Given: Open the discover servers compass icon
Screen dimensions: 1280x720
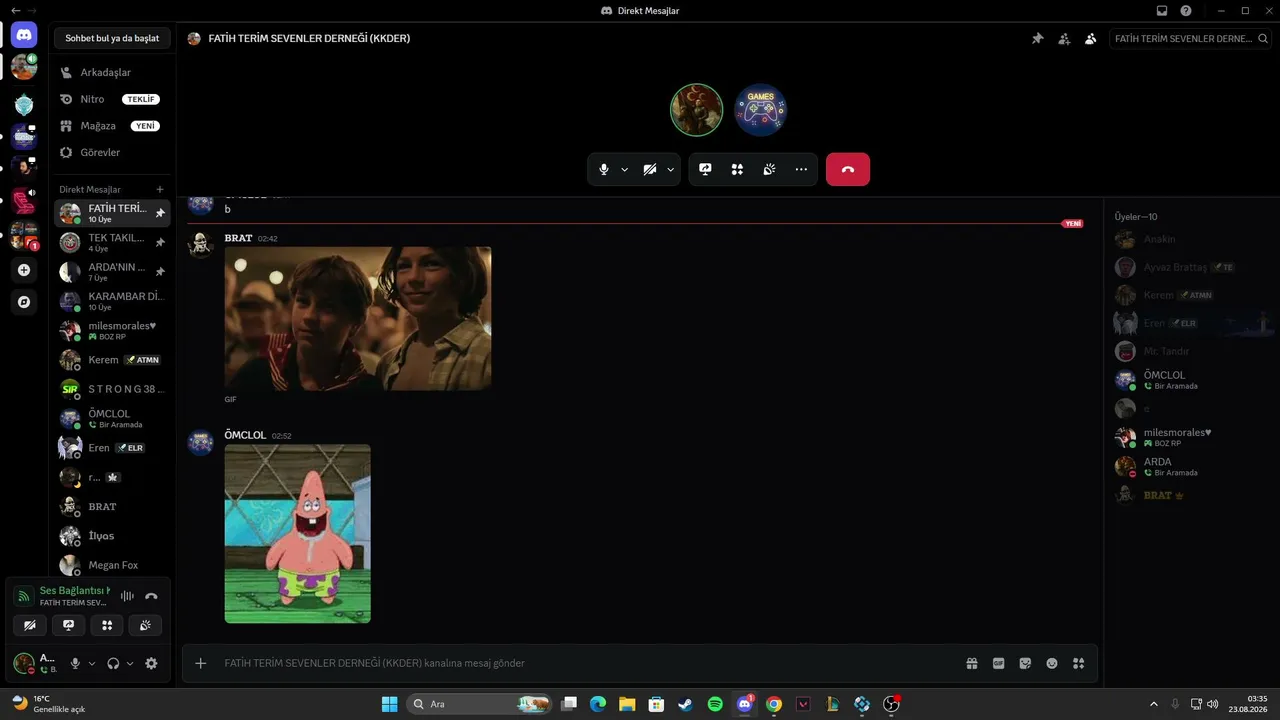Looking at the screenshot, I should (24, 301).
